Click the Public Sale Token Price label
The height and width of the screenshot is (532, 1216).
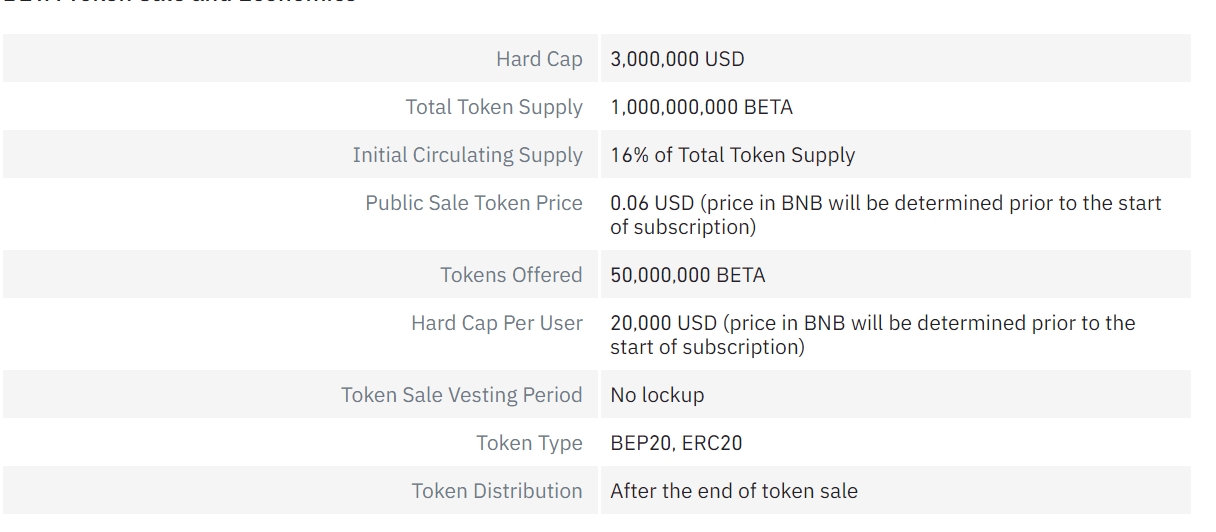[x=474, y=203]
